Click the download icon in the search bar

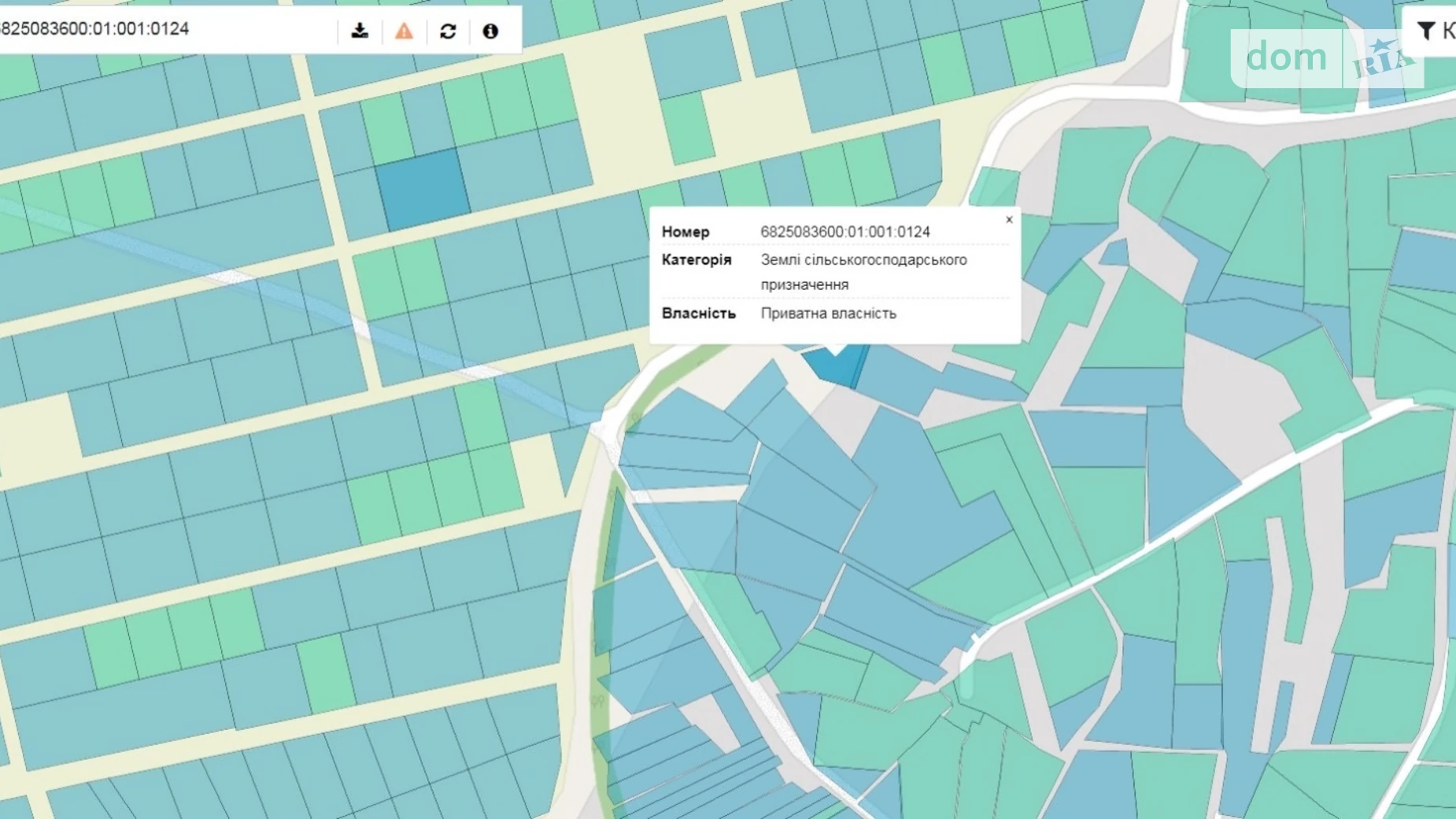point(360,31)
